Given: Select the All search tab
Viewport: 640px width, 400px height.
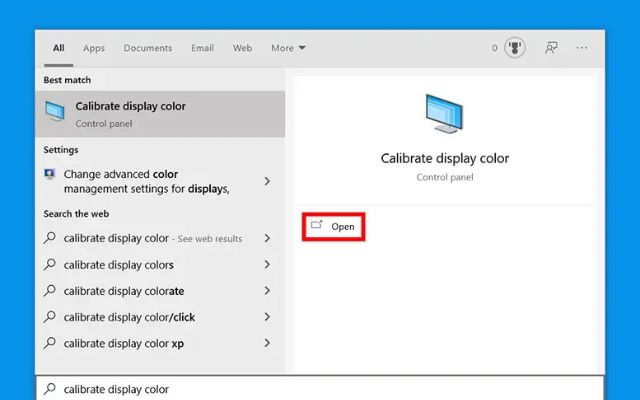Looking at the screenshot, I should click(x=58, y=48).
